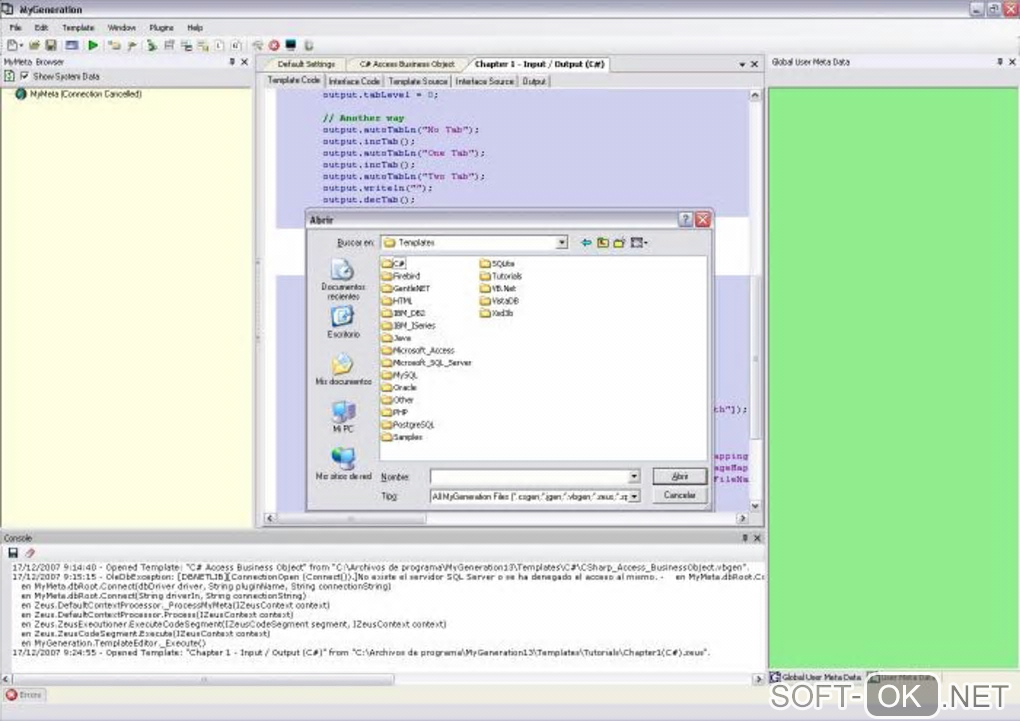Pin the Global User Meta Data panel
The height and width of the screenshot is (721, 1020).
pyautogui.click(x=1000, y=62)
